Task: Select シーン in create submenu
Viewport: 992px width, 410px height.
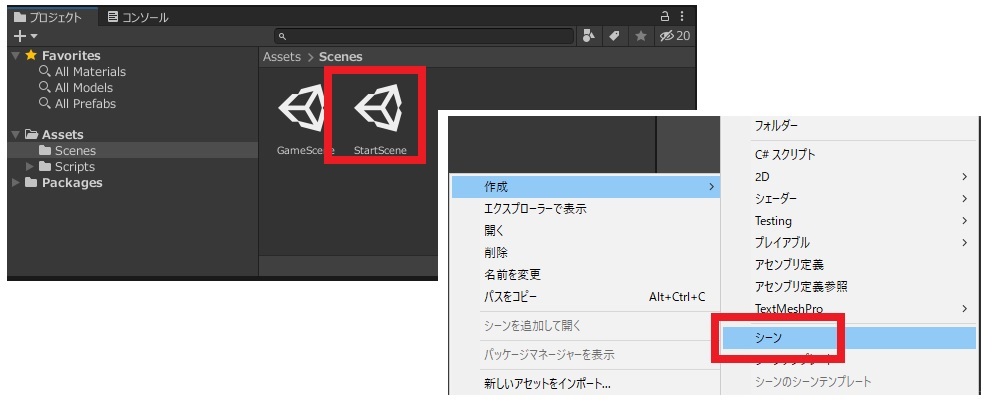Action: tap(850, 338)
